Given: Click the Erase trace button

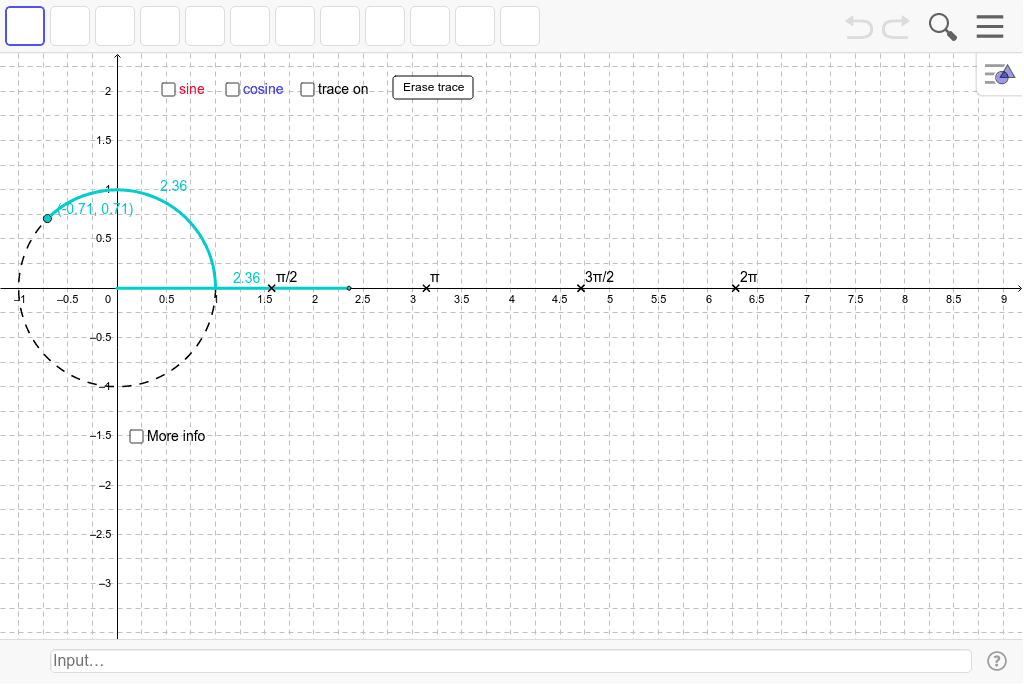Looking at the screenshot, I should [x=433, y=88].
